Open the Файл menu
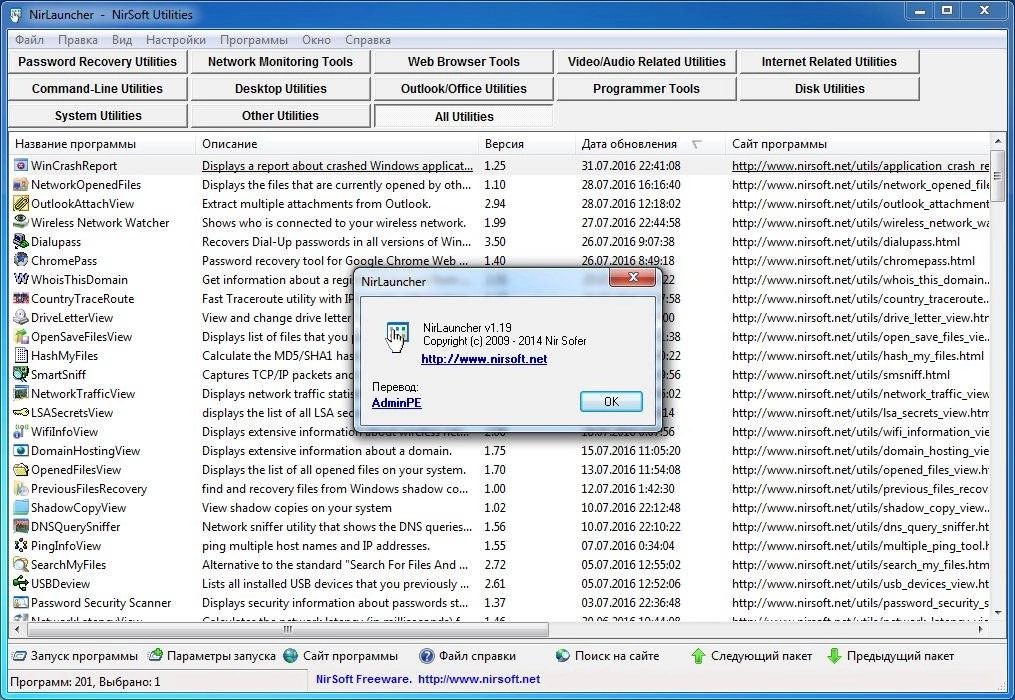The image size is (1015, 700). pos(29,40)
